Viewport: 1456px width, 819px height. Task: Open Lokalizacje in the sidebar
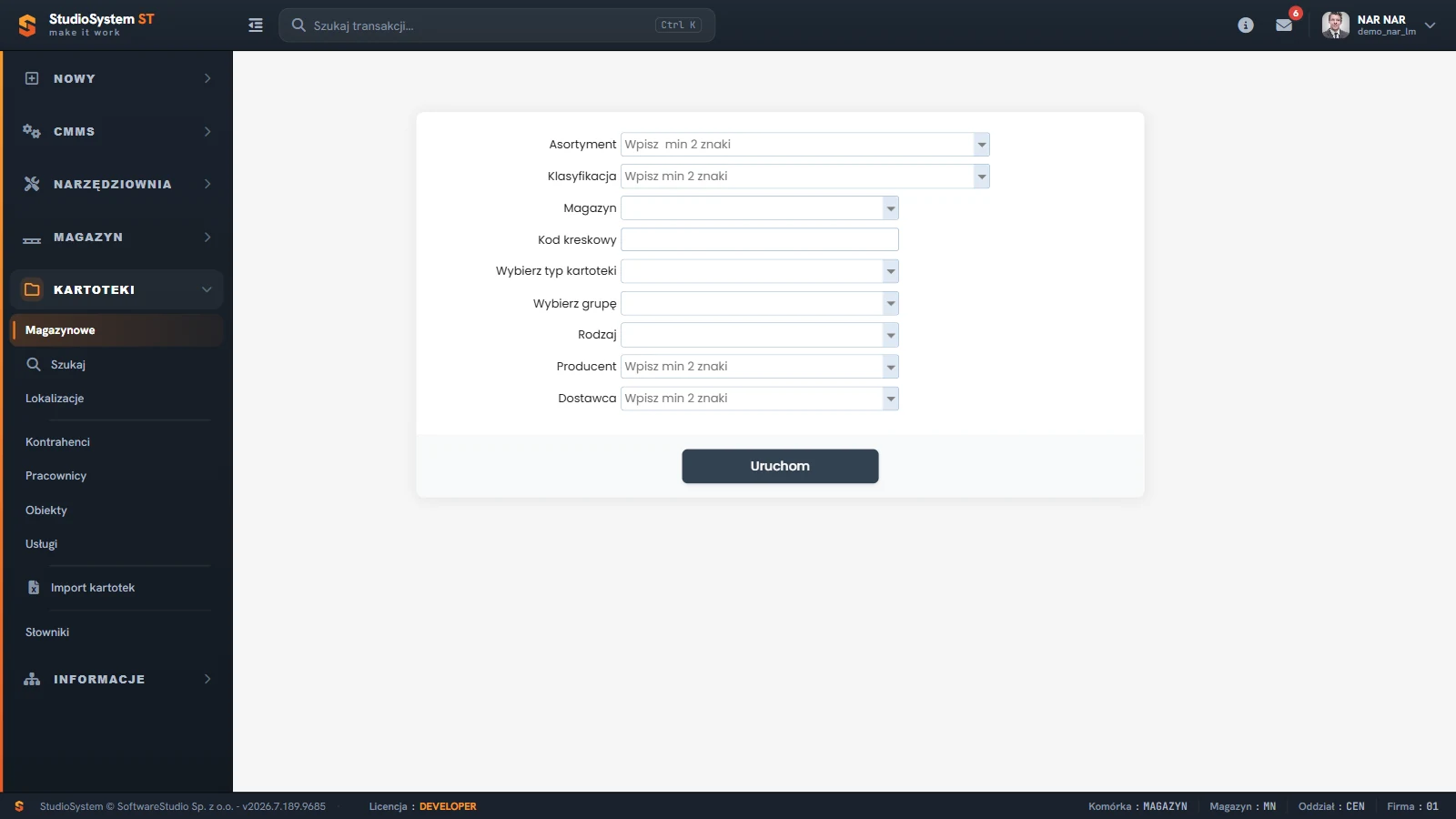[x=55, y=399]
